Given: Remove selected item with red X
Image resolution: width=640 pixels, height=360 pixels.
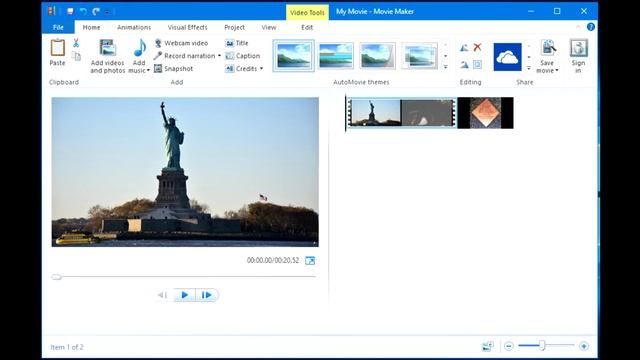Looking at the screenshot, I should 477,47.
